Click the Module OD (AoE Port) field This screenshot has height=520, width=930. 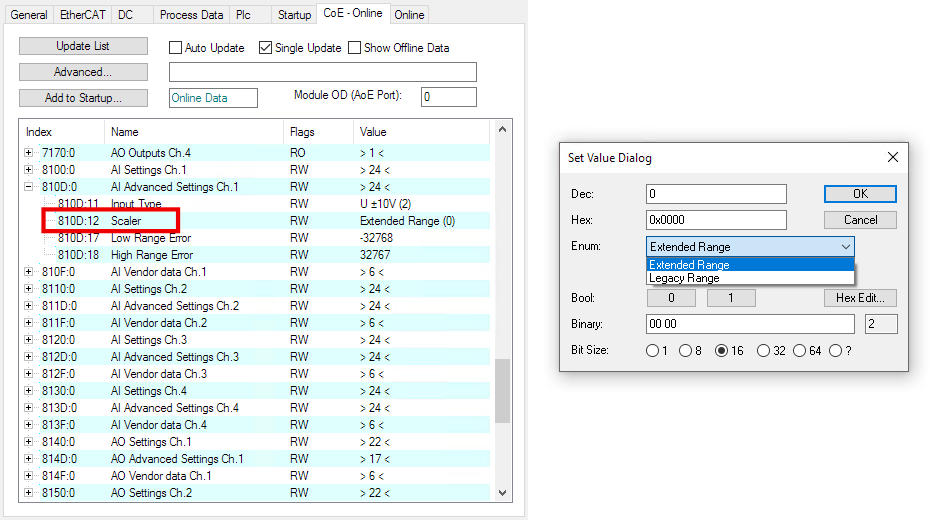coord(448,97)
